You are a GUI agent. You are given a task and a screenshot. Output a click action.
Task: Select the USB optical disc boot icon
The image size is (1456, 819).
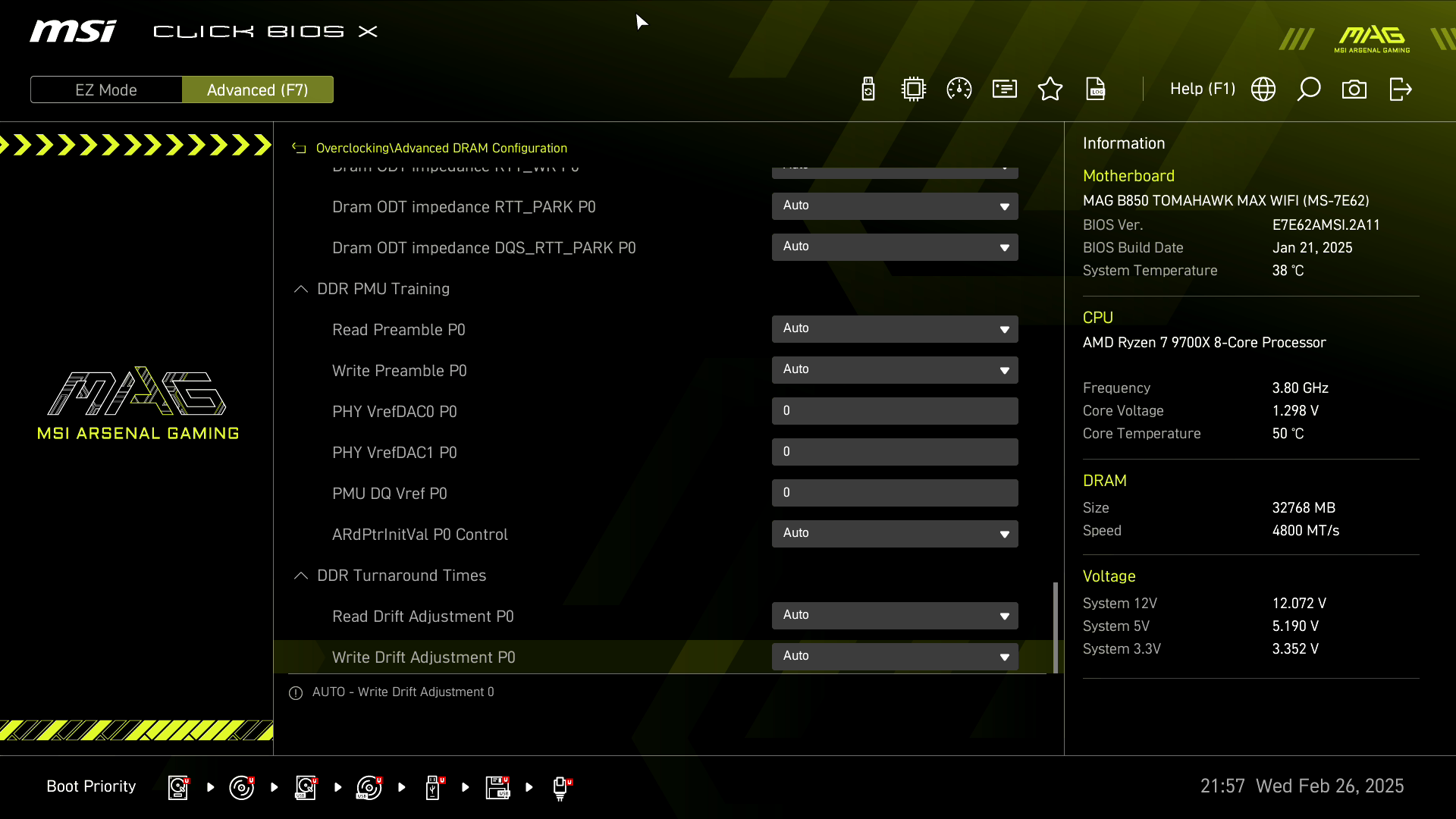370,787
